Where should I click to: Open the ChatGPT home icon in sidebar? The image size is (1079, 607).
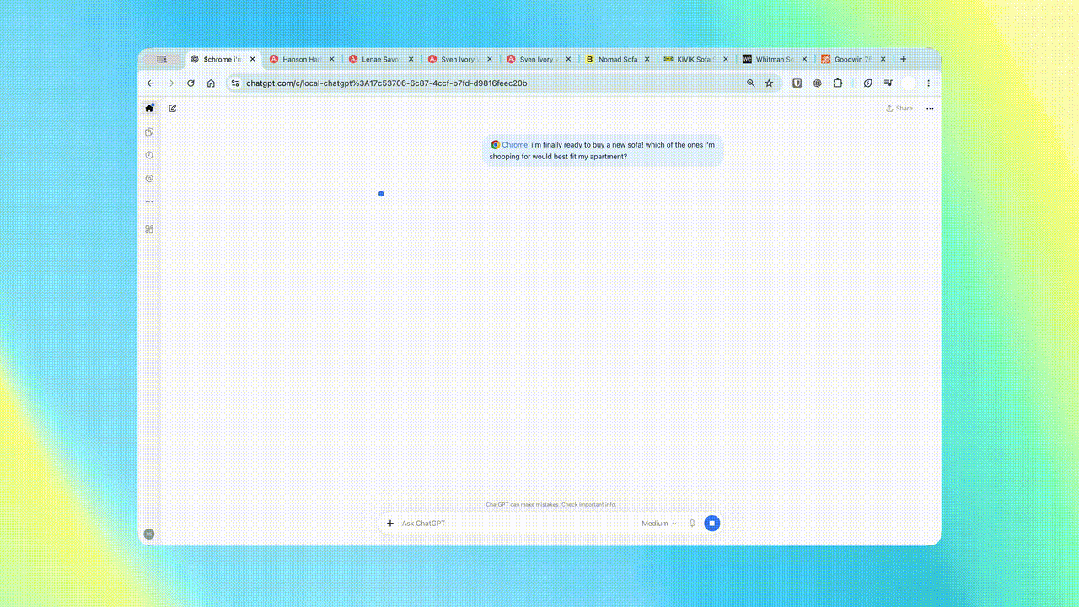click(149, 108)
